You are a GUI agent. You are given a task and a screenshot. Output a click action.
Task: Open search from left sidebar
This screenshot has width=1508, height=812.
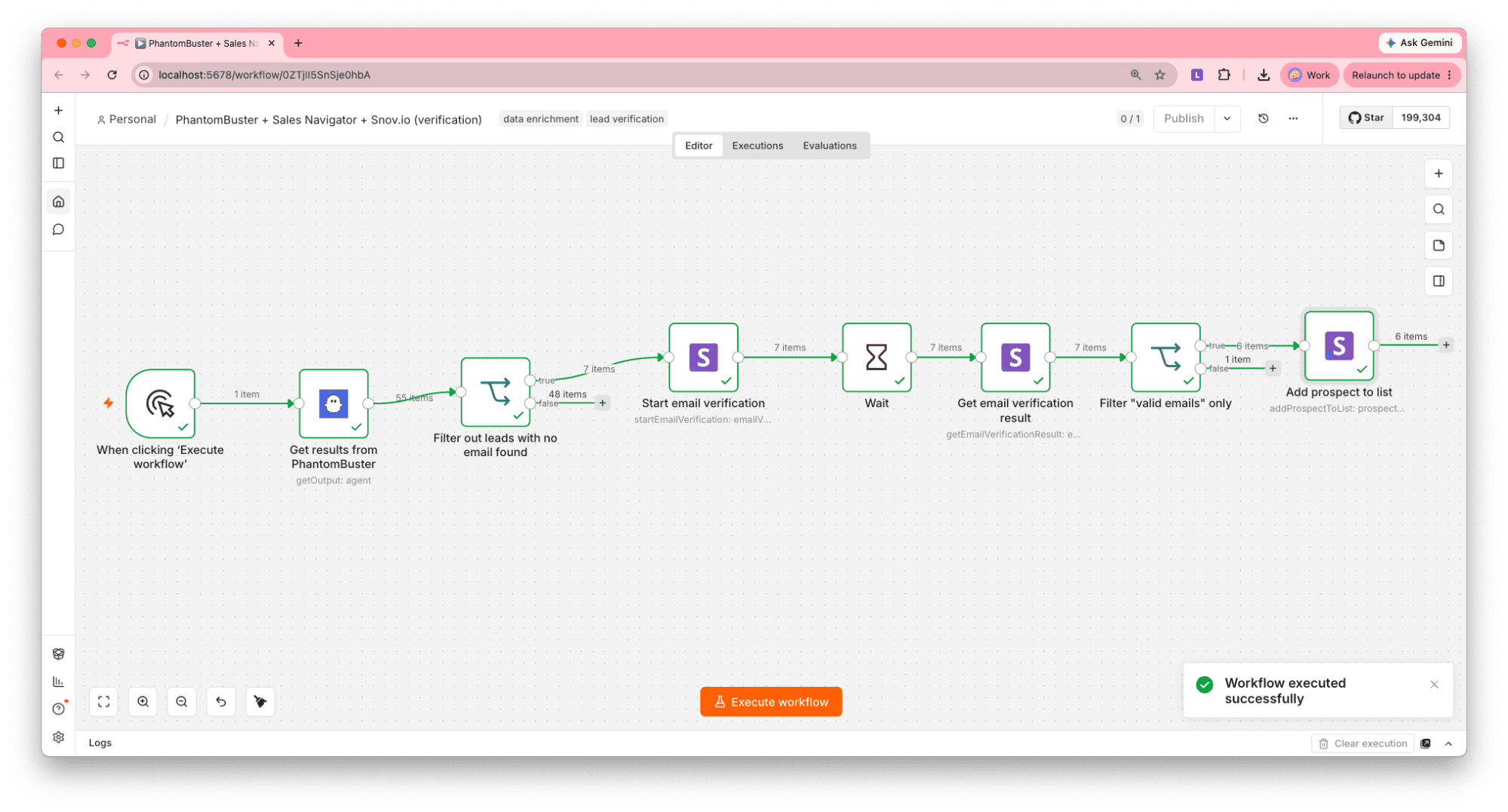click(x=58, y=137)
